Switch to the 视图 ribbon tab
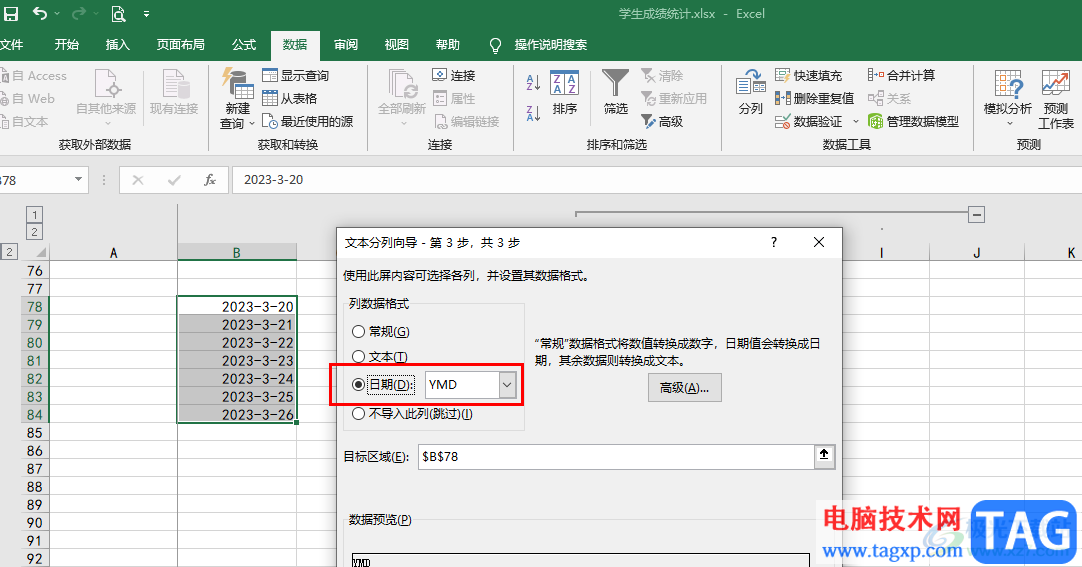Screen dimensions: 1082x567 (397, 45)
